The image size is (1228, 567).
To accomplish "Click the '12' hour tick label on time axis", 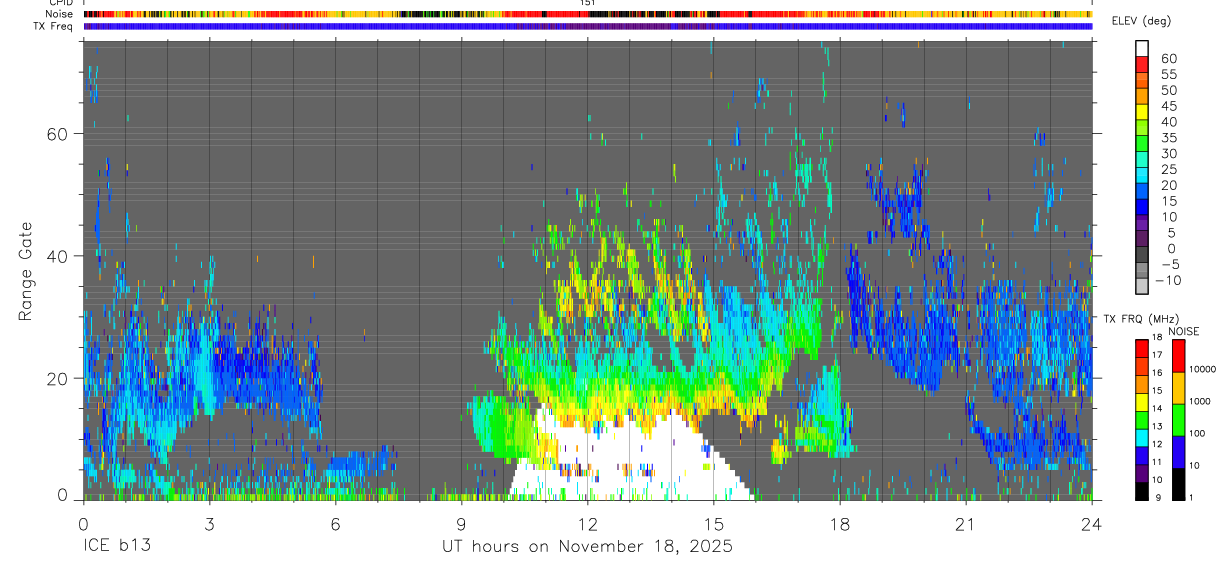I will pyautogui.click(x=587, y=524).
